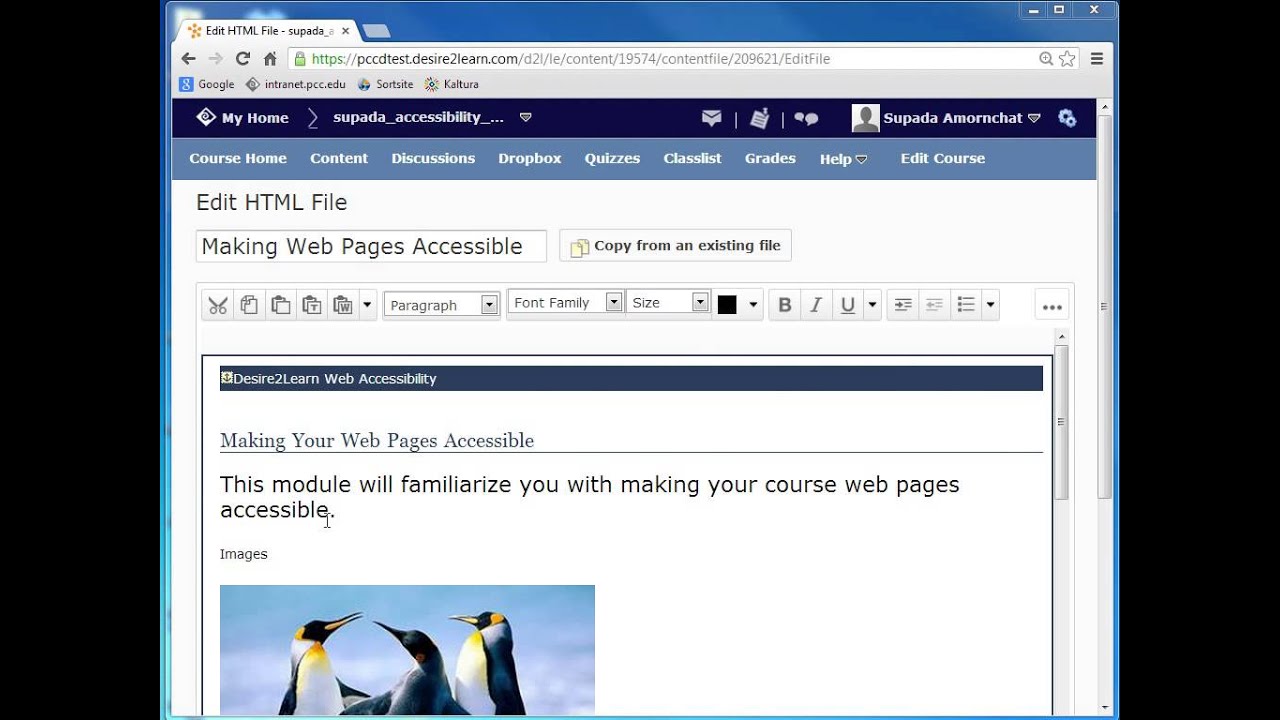Open message alerts envelope icon
The height and width of the screenshot is (720, 1280).
coord(712,118)
